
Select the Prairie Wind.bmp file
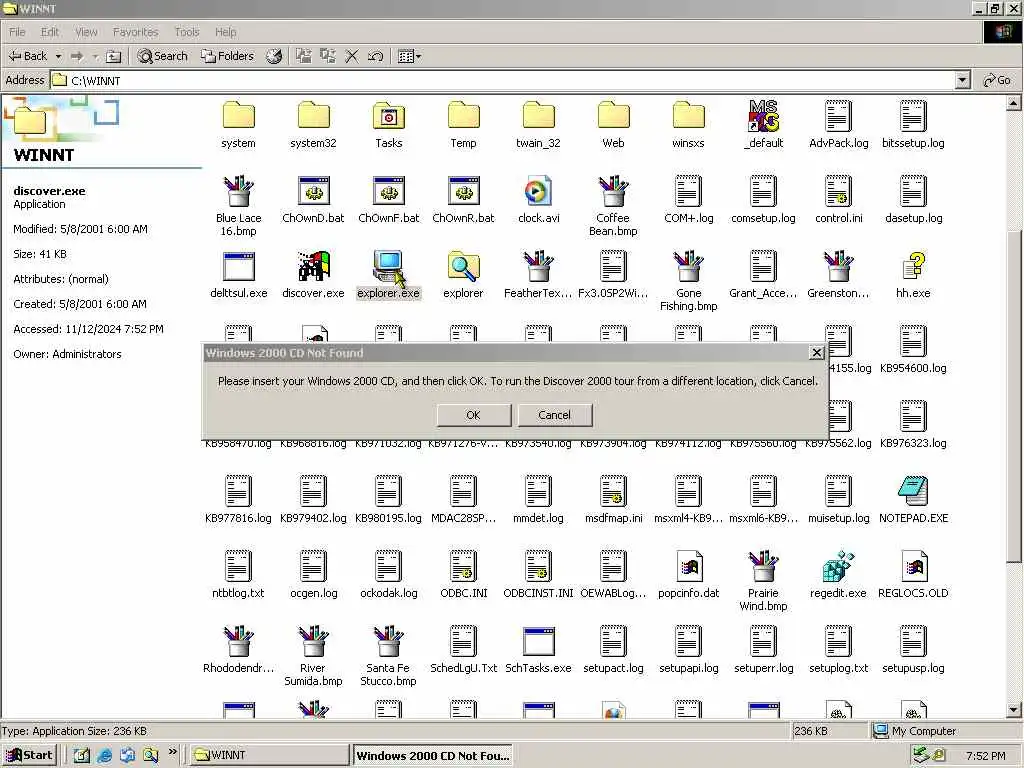(x=763, y=581)
